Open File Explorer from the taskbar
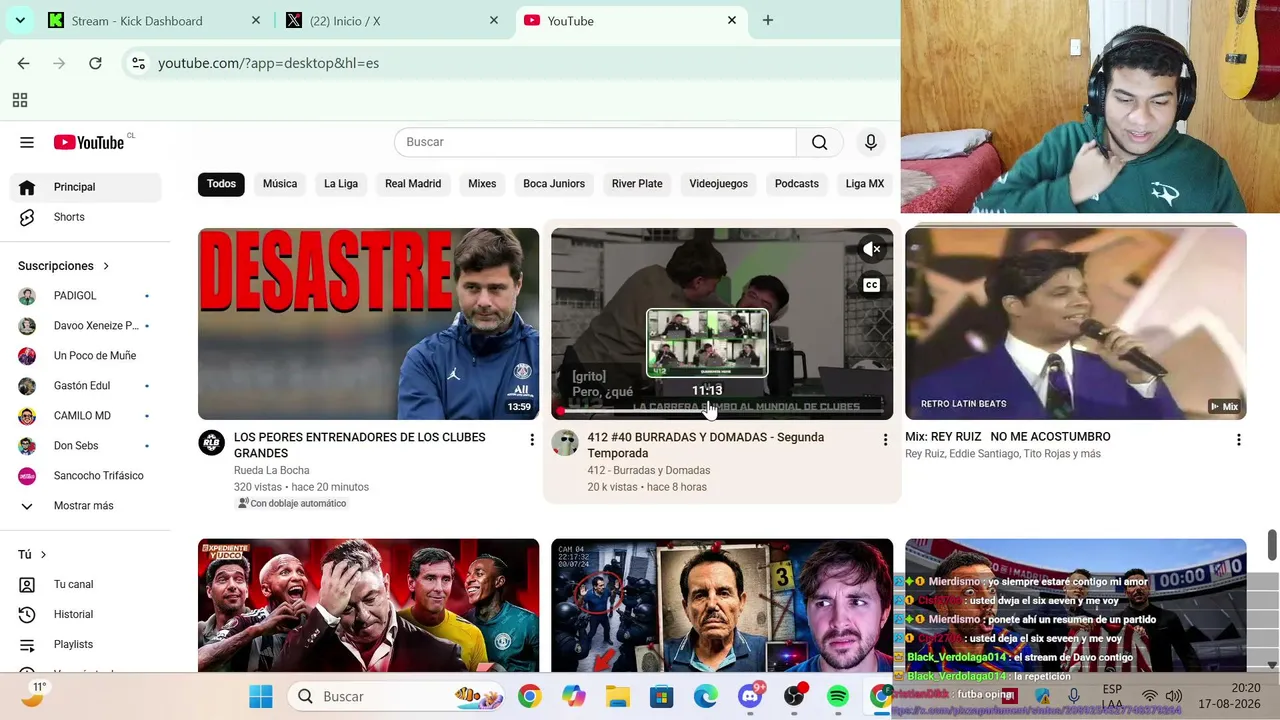Viewport: 1280px width, 720px height. click(618, 696)
